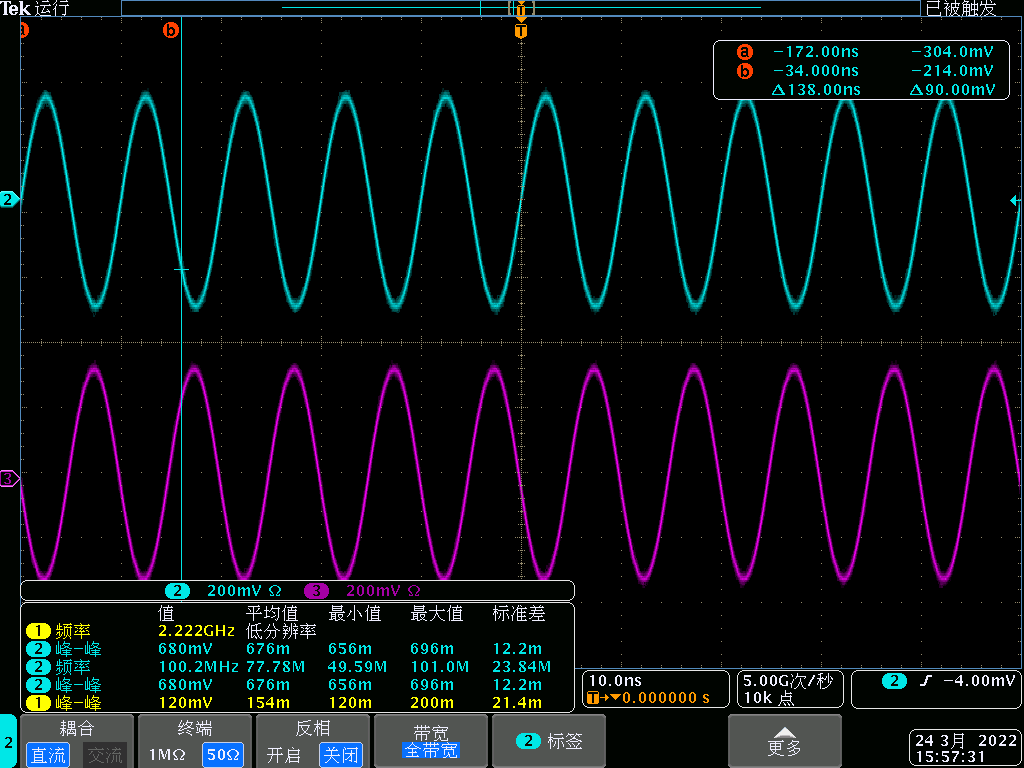Click the 低分辨率 low resolution note
Image resolution: width=1024 pixels, height=768 pixels.
coord(281,631)
